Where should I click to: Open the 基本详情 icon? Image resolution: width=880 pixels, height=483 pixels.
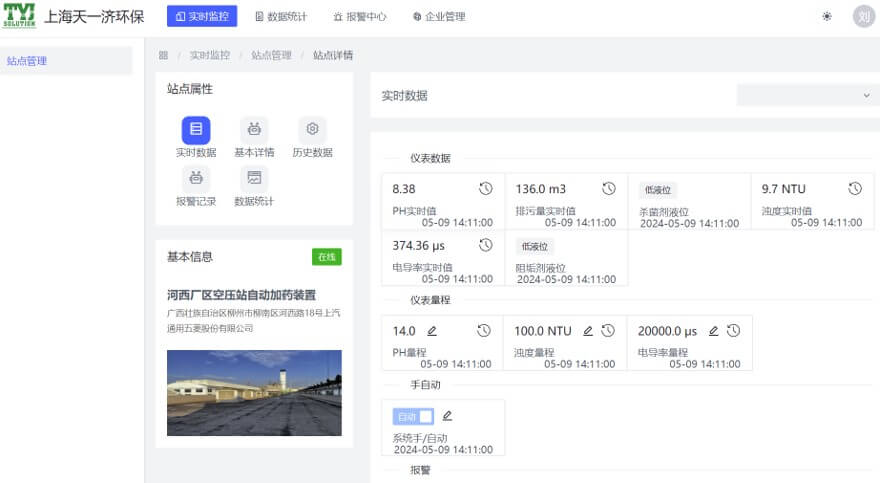(254, 130)
